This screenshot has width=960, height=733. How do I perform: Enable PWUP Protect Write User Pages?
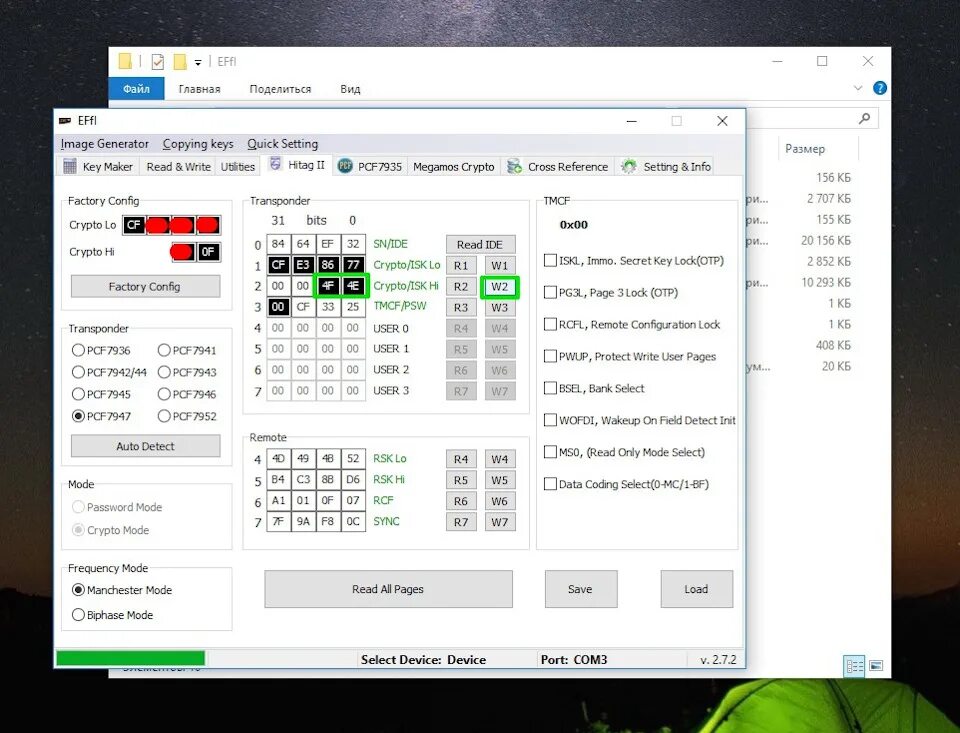tap(550, 356)
